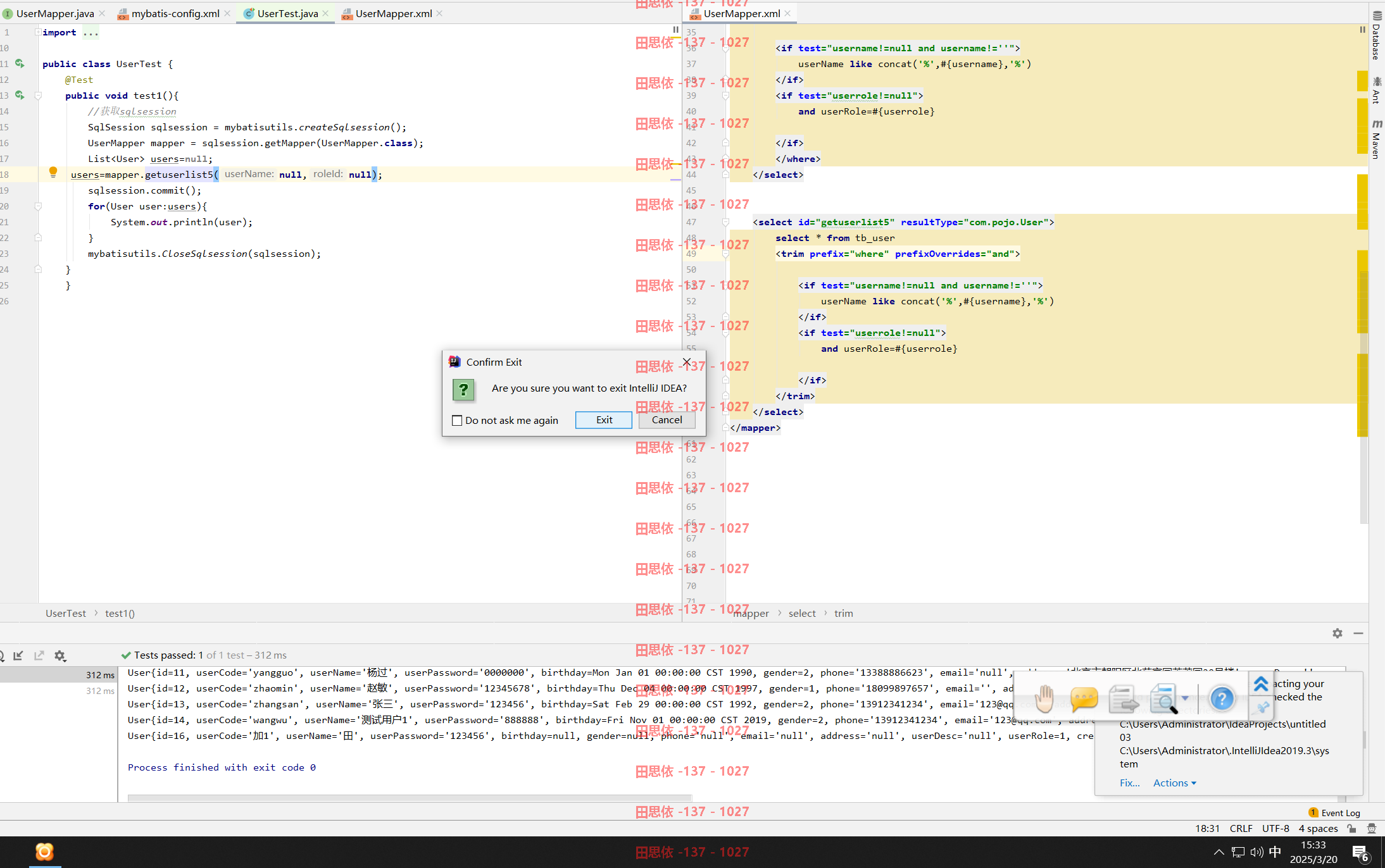This screenshot has width=1385, height=868.
Task: Click the export test results icon
Action: [x=39, y=655]
